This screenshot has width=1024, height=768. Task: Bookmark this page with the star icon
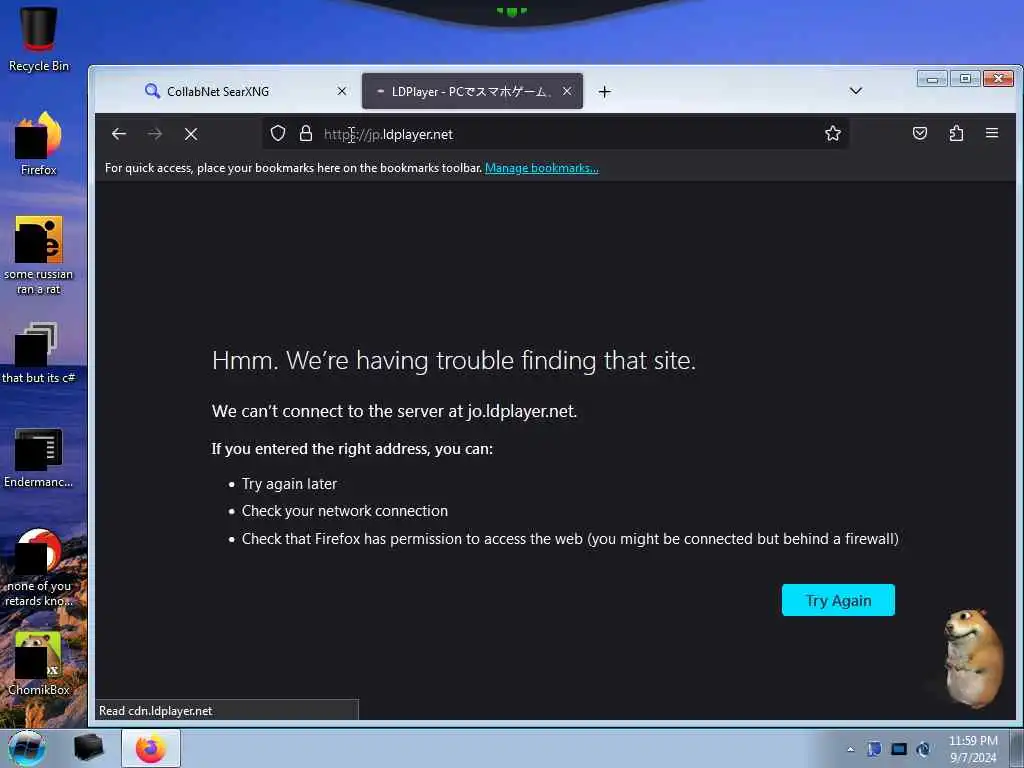click(833, 133)
